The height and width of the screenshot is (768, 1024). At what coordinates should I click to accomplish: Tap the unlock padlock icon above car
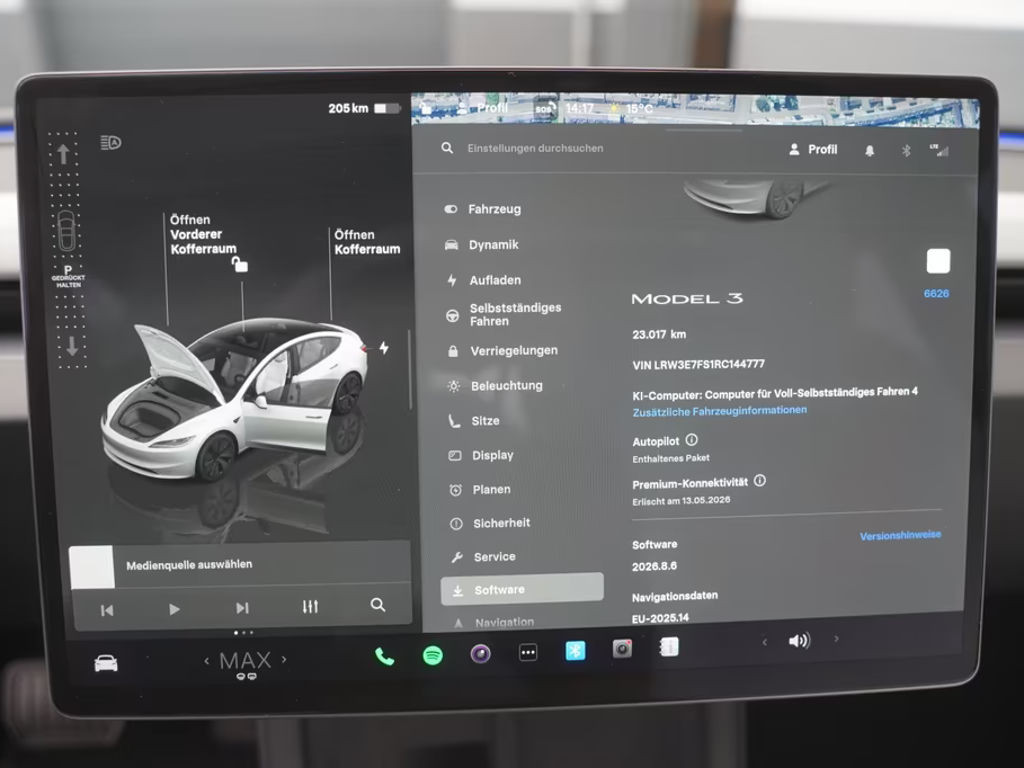click(x=240, y=264)
